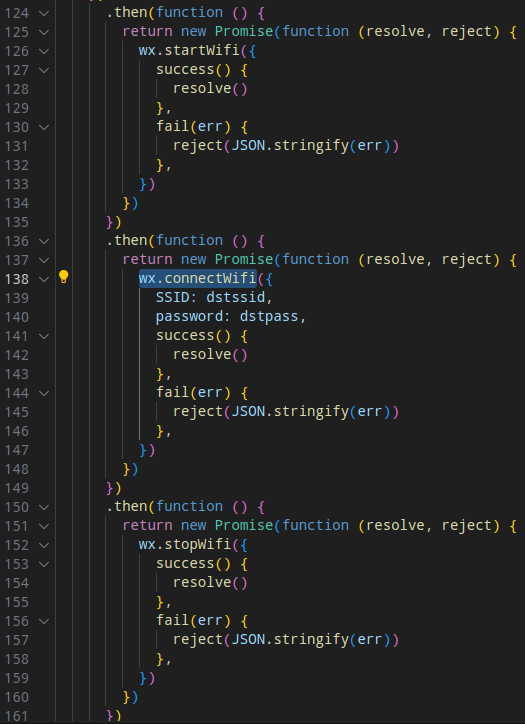Viewport: 525px width, 724px height.
Task: Fold the fail block at line 130
Action: [x=44, y=127]
